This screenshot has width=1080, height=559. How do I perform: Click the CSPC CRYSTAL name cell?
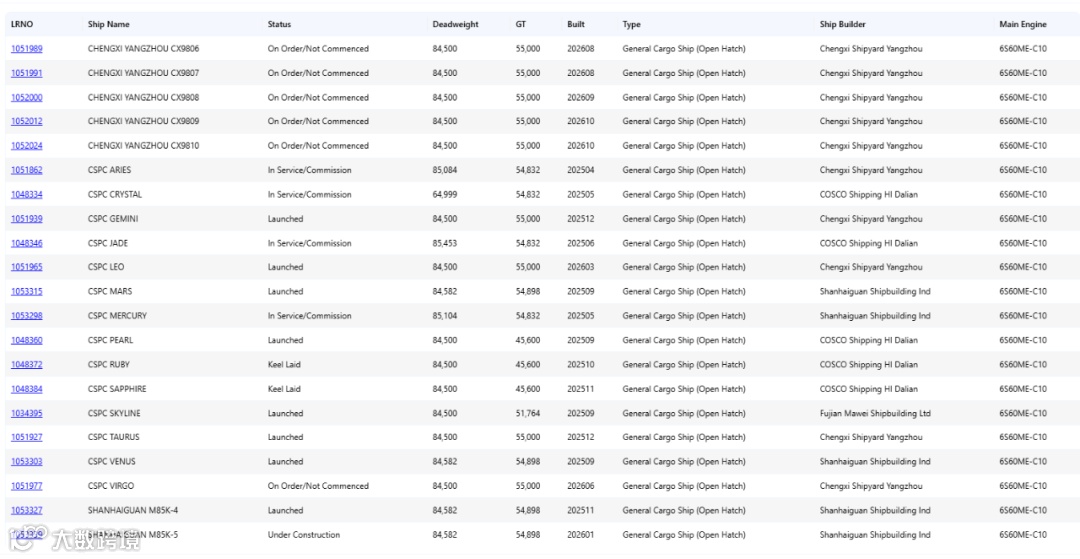(115, 195)
